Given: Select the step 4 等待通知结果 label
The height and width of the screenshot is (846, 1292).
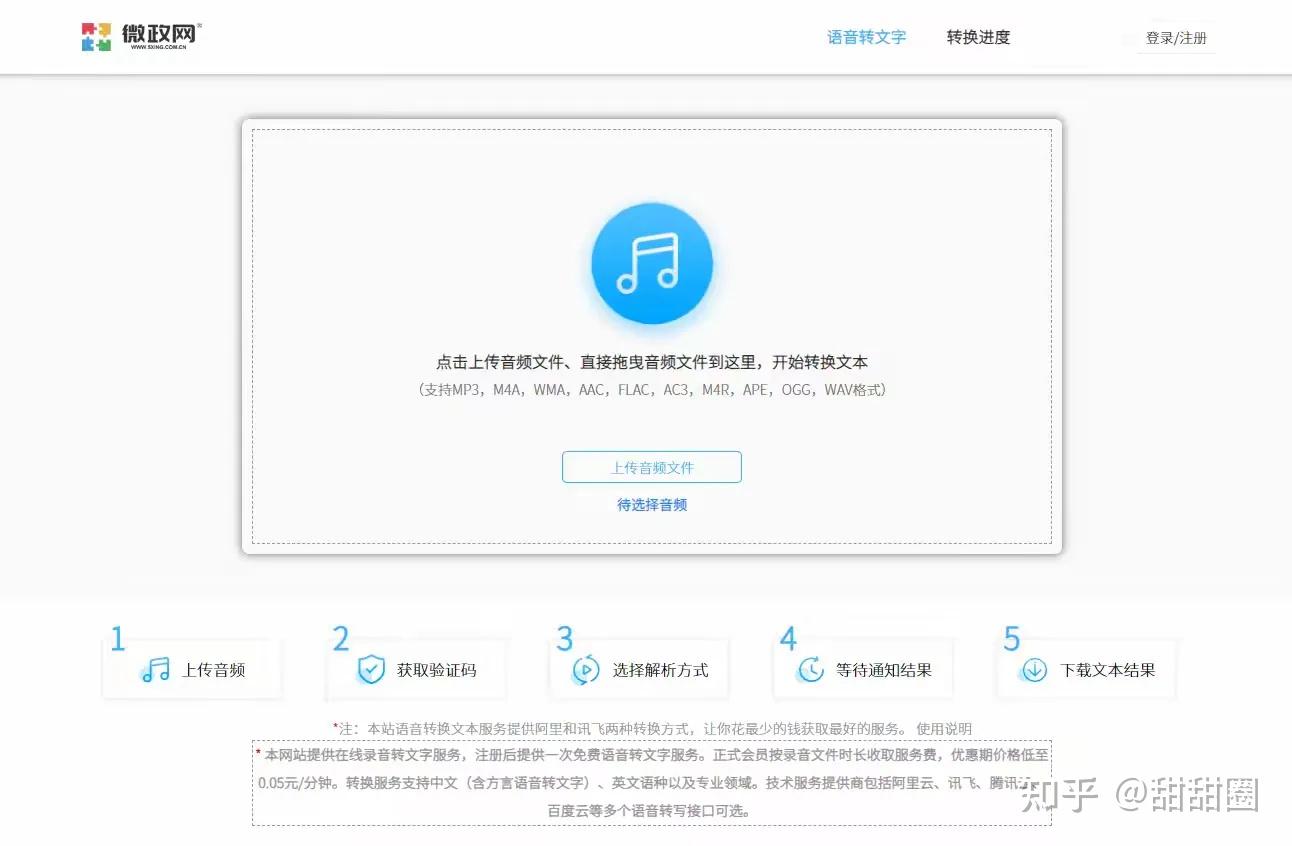Looking at the screenshot, I should pos(884,670).
